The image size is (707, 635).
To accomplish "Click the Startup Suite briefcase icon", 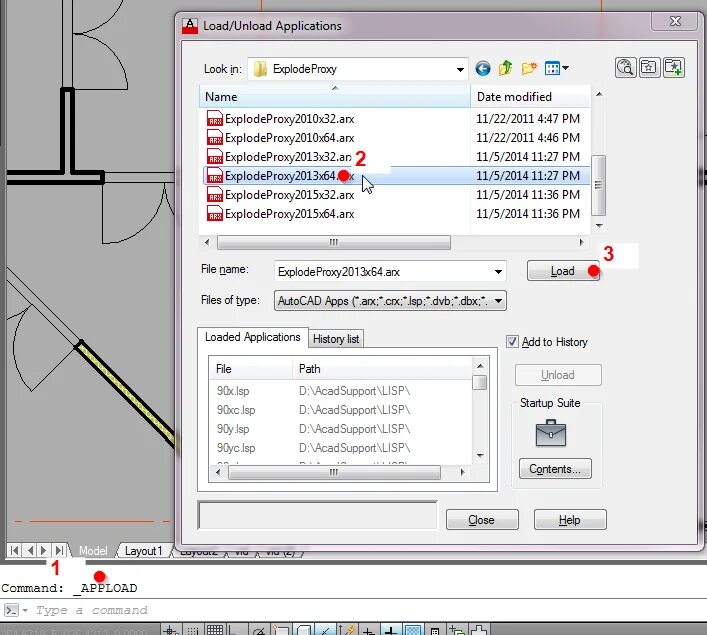I will [x=551, y=433].
